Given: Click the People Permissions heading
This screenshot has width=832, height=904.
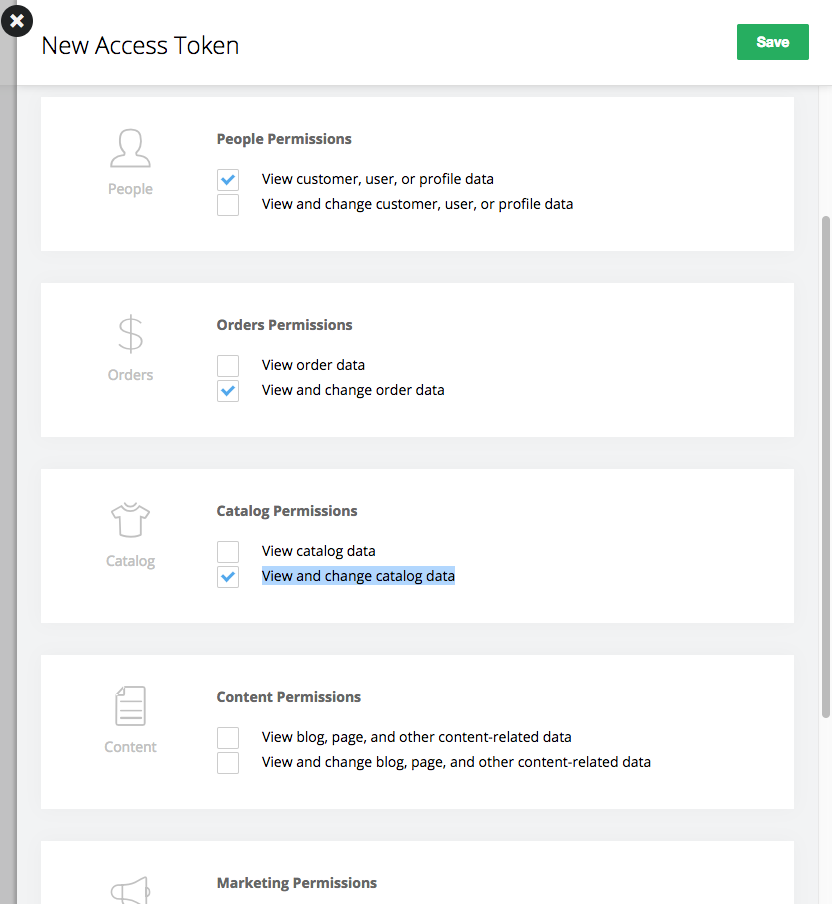Looking at the screenshot, I should [284, 139].
